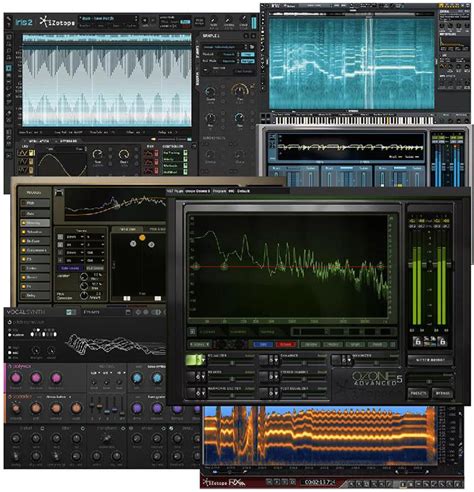Click the first pink Polyvox knob in VocalSynth
474x492 pixels.
[15, 378]
